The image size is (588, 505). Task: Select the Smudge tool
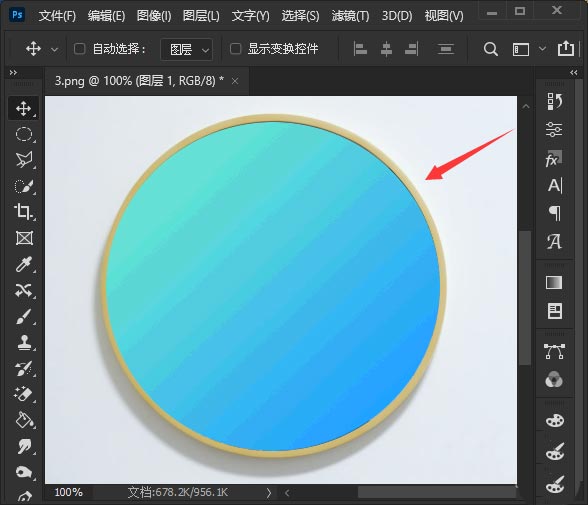24,447
